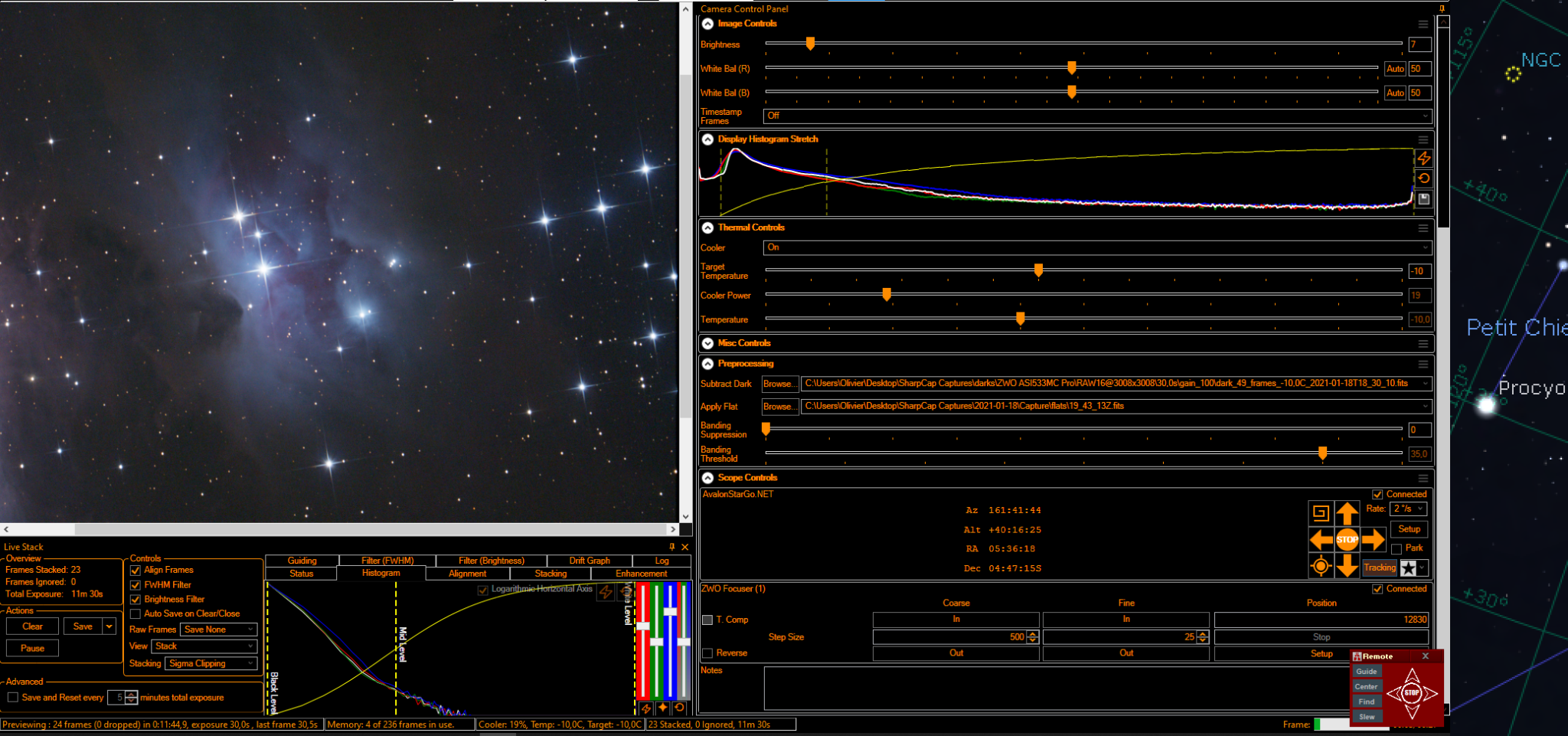Screen dimensions: 1568x736
Task: Click the spiral search icon in Scope Controls
Action: point(1321,513)
